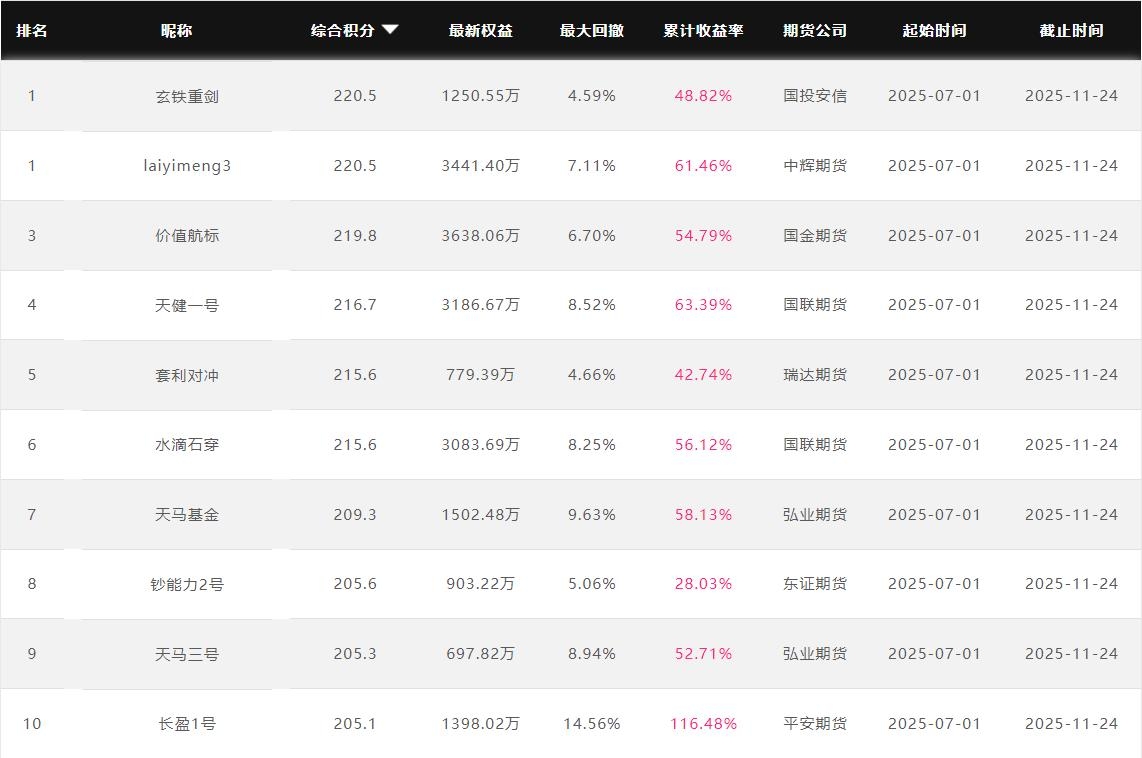
Task: Open trader 玄铁重剑 profile
Action: point(187,96)
